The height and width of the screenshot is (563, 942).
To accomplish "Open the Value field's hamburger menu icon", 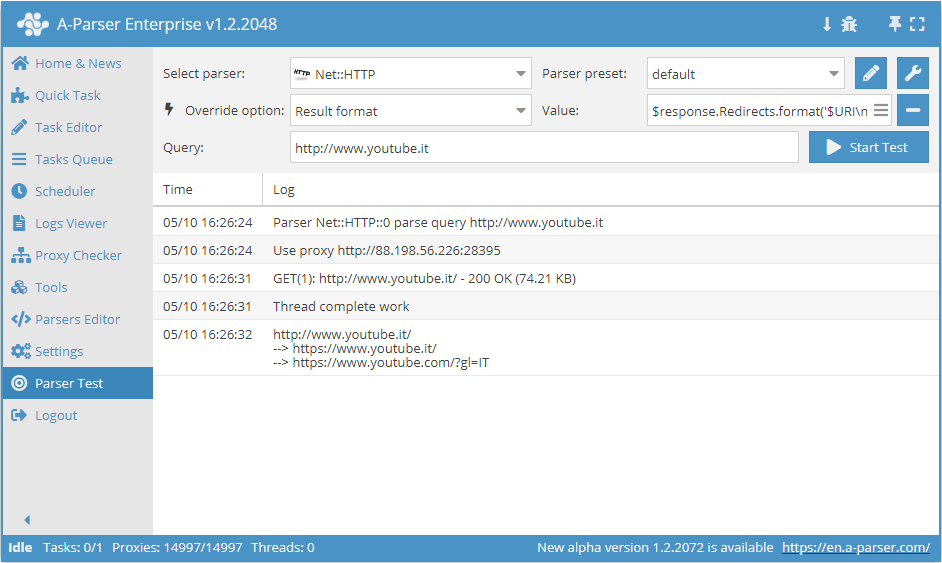I will 880,111.
